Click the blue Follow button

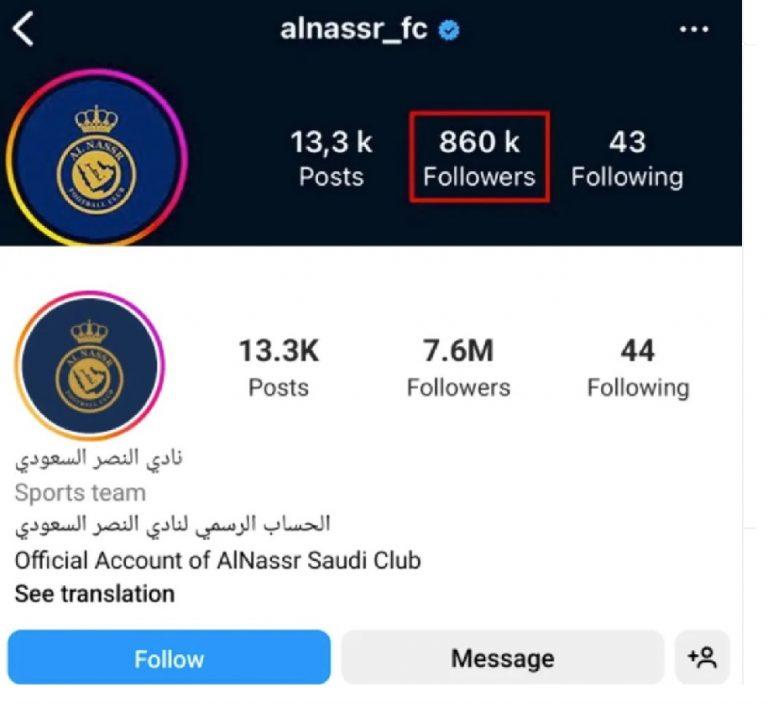click(169, 657)
